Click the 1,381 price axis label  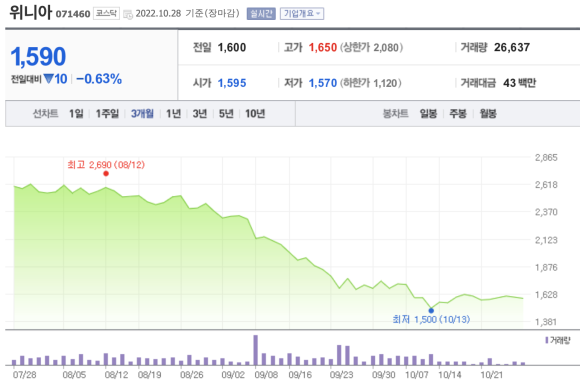pos(546,322)
